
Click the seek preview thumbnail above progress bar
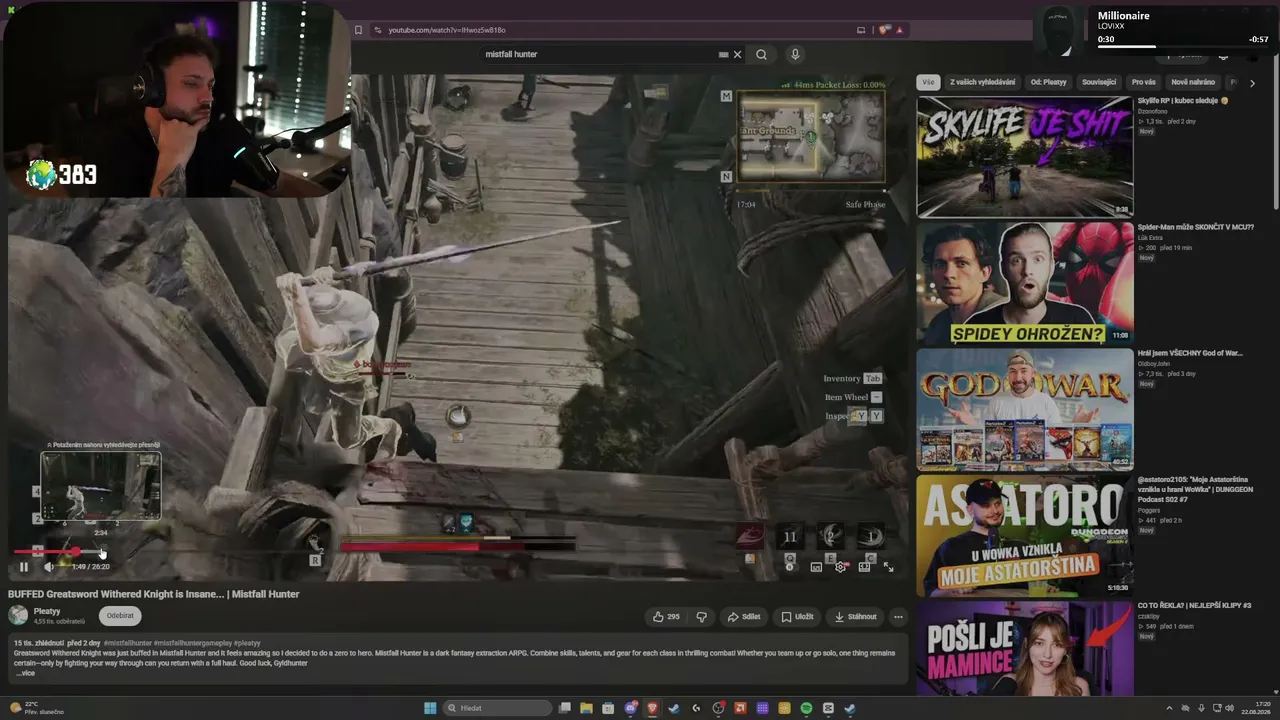coord(100,487)
